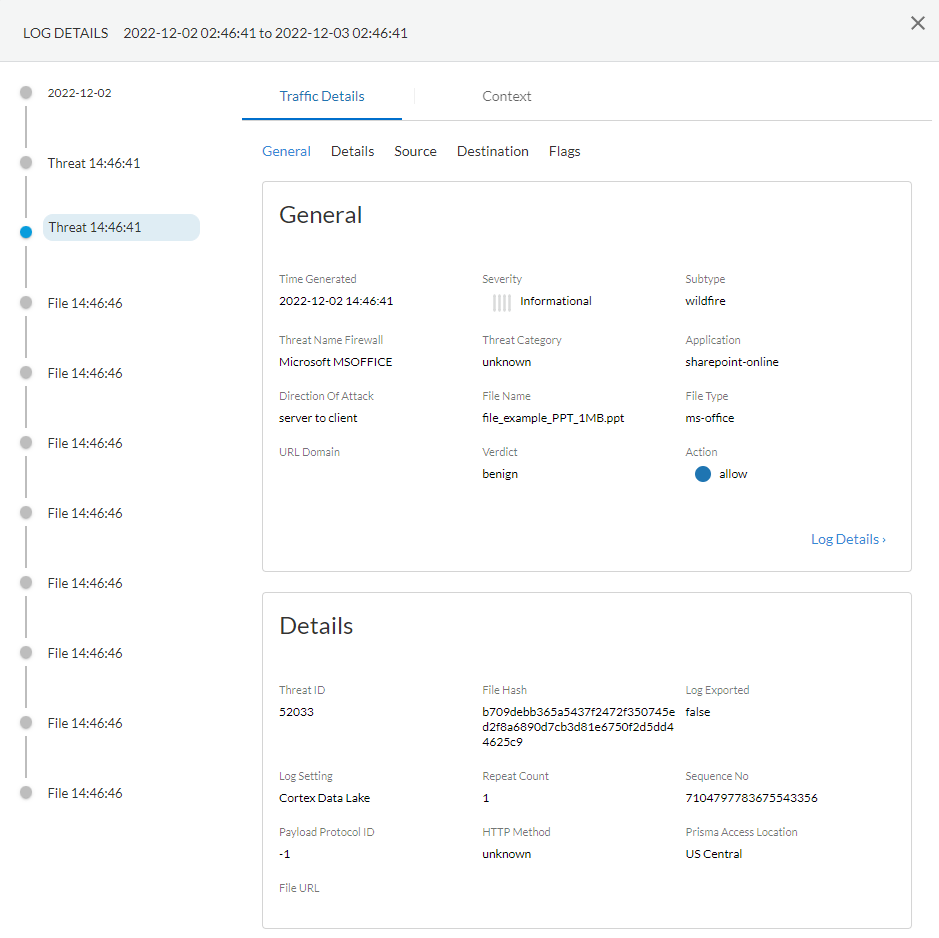Close the Log Details panel
This screenshot has width=939, height=938.
click(x=917, y=24)
